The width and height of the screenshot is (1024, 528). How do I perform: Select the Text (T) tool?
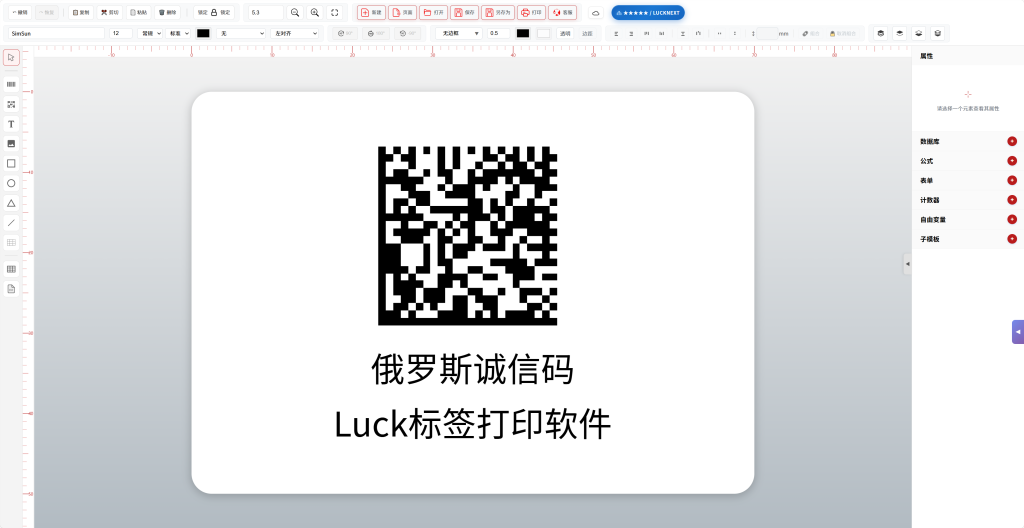[11, 124]
